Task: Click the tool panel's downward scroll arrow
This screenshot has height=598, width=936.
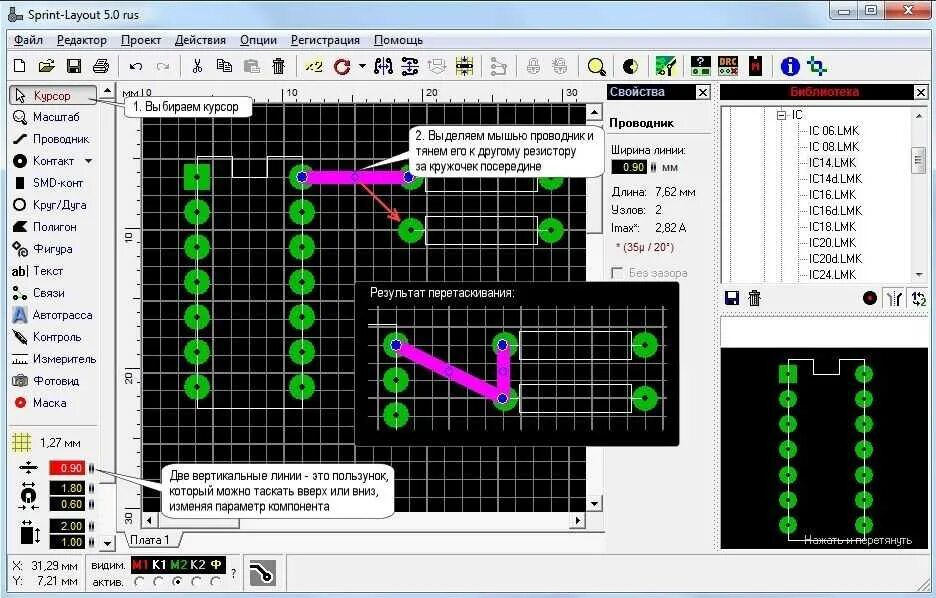Action: [107, 543]
